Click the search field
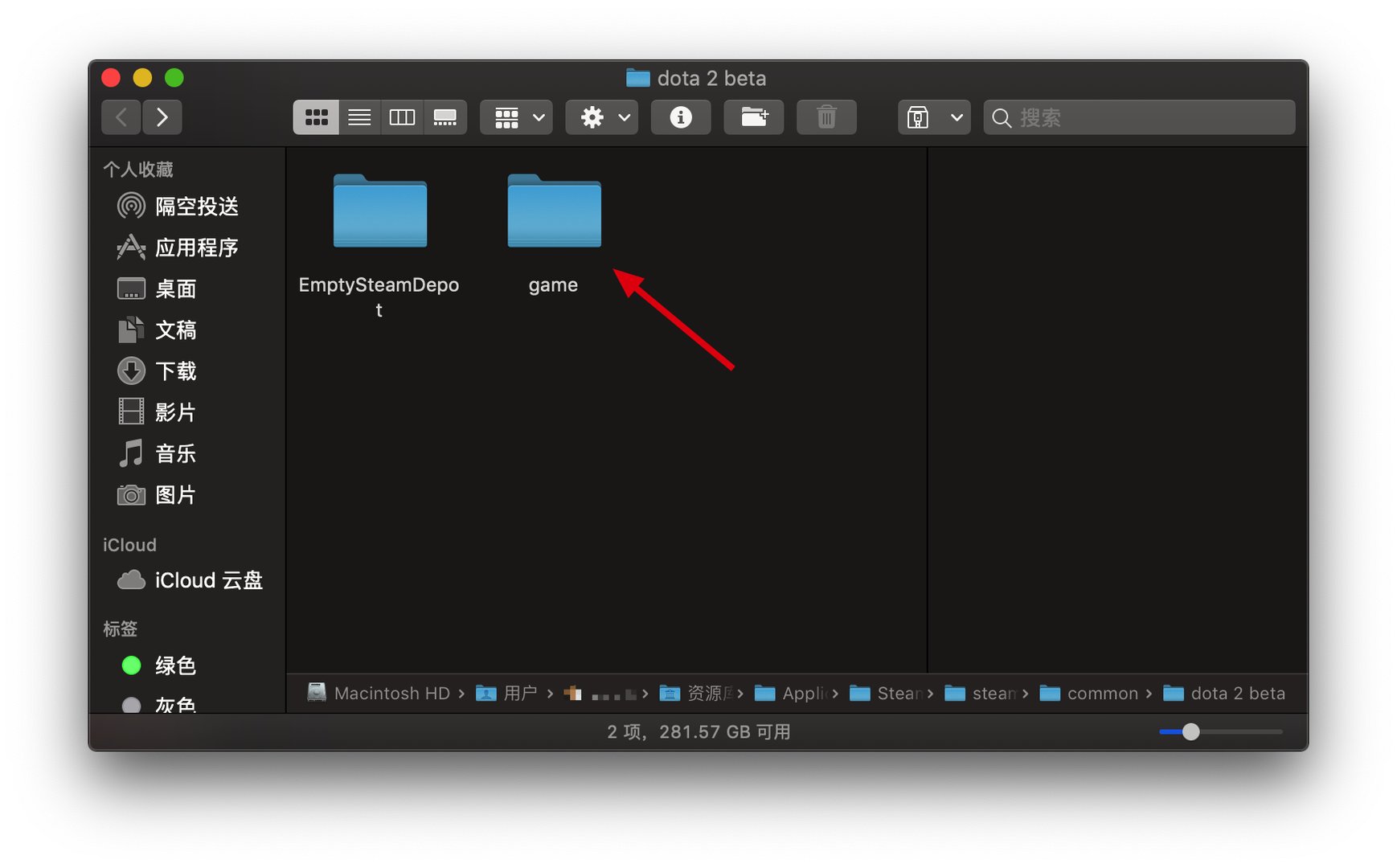The image size is (1397, 868). [1140, 117]
